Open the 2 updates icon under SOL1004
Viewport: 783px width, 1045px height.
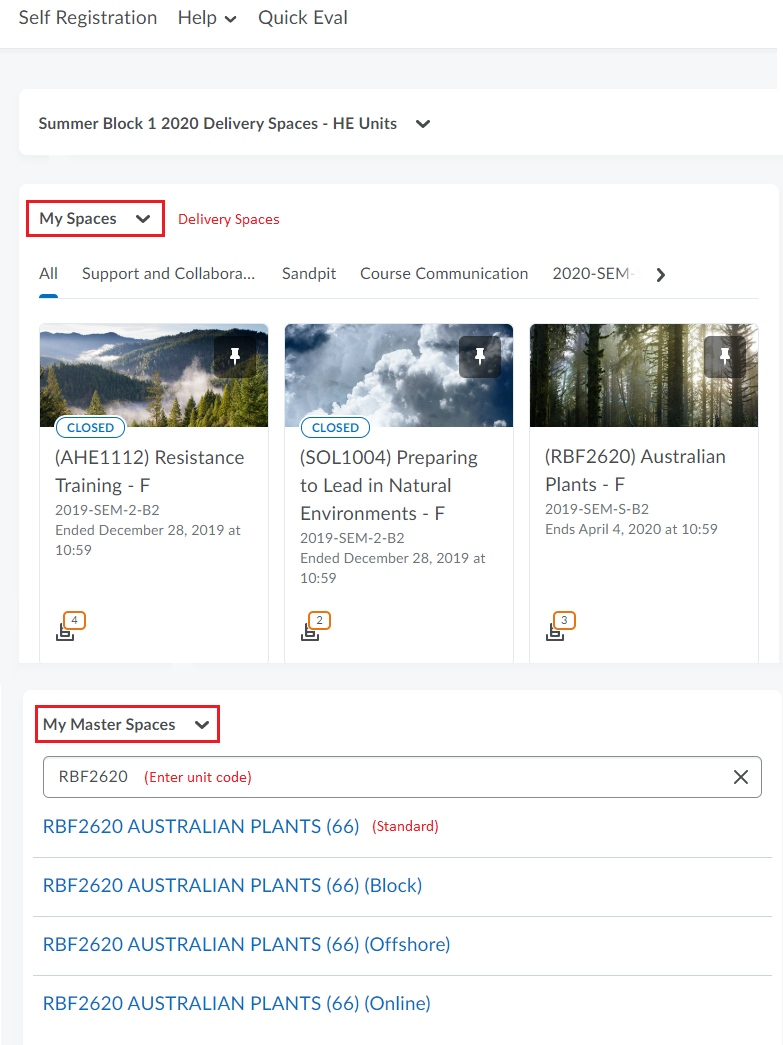pos(316,626)
